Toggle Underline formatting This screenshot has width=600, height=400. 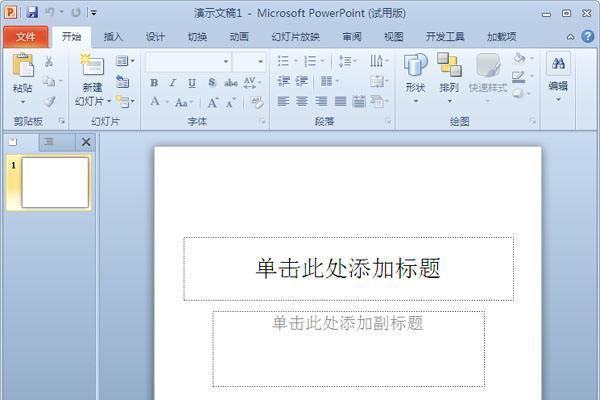192,83
